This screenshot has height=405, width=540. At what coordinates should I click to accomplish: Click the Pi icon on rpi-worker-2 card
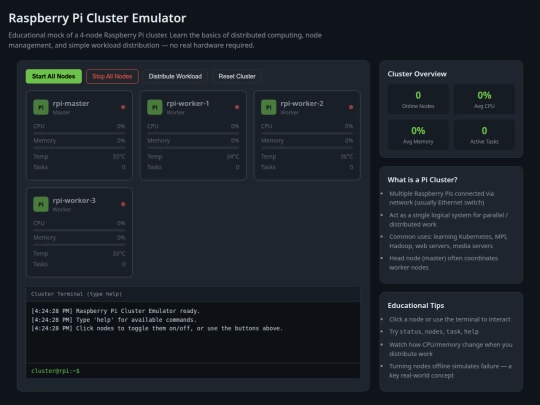269,107
